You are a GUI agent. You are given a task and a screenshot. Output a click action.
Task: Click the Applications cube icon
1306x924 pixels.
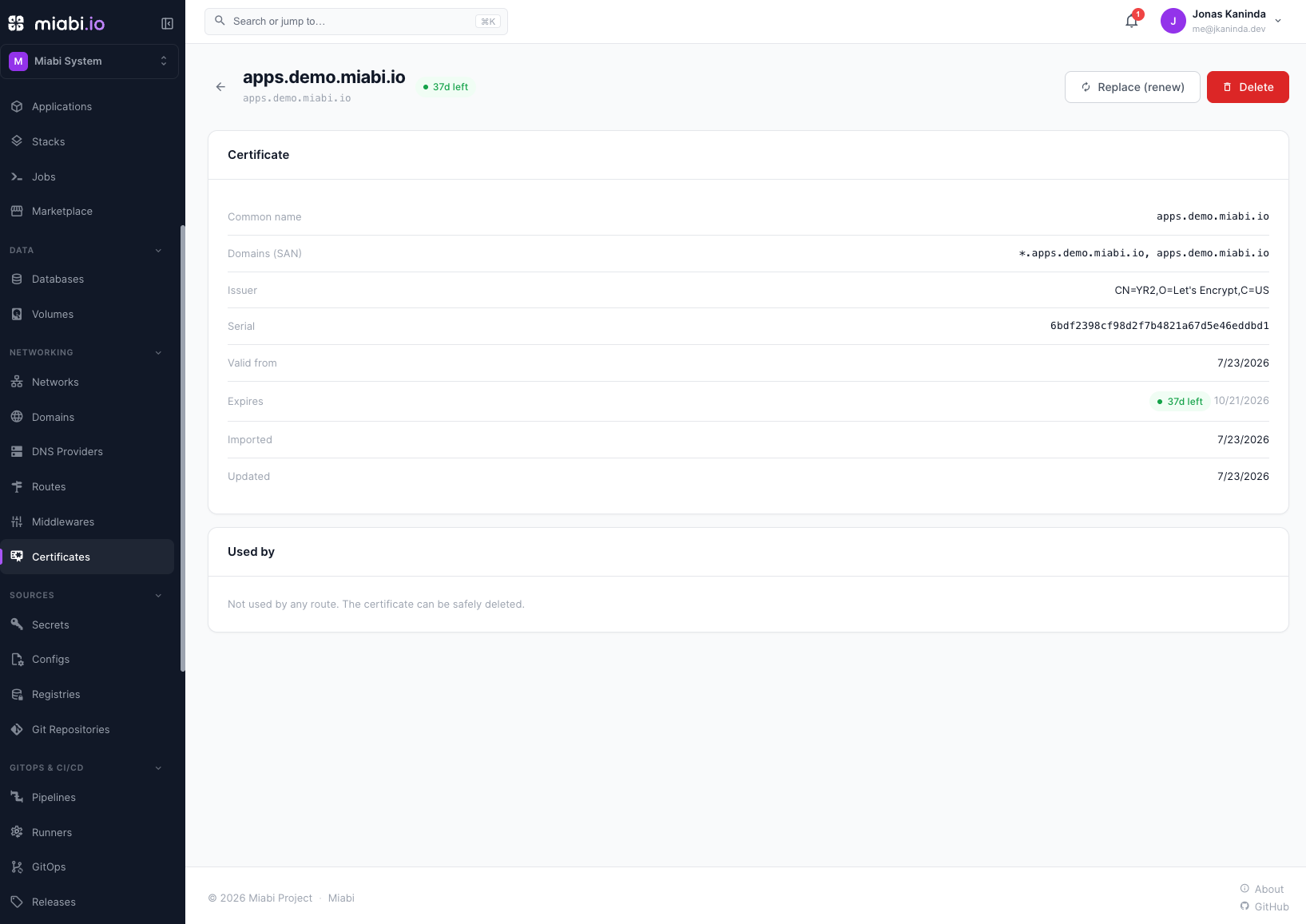click(17, 106)
